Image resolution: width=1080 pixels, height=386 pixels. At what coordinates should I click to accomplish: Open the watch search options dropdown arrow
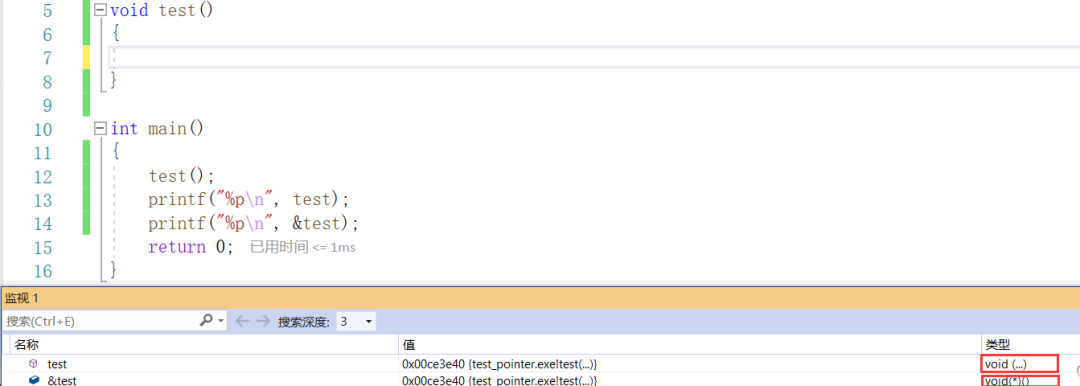coord(221,321)
